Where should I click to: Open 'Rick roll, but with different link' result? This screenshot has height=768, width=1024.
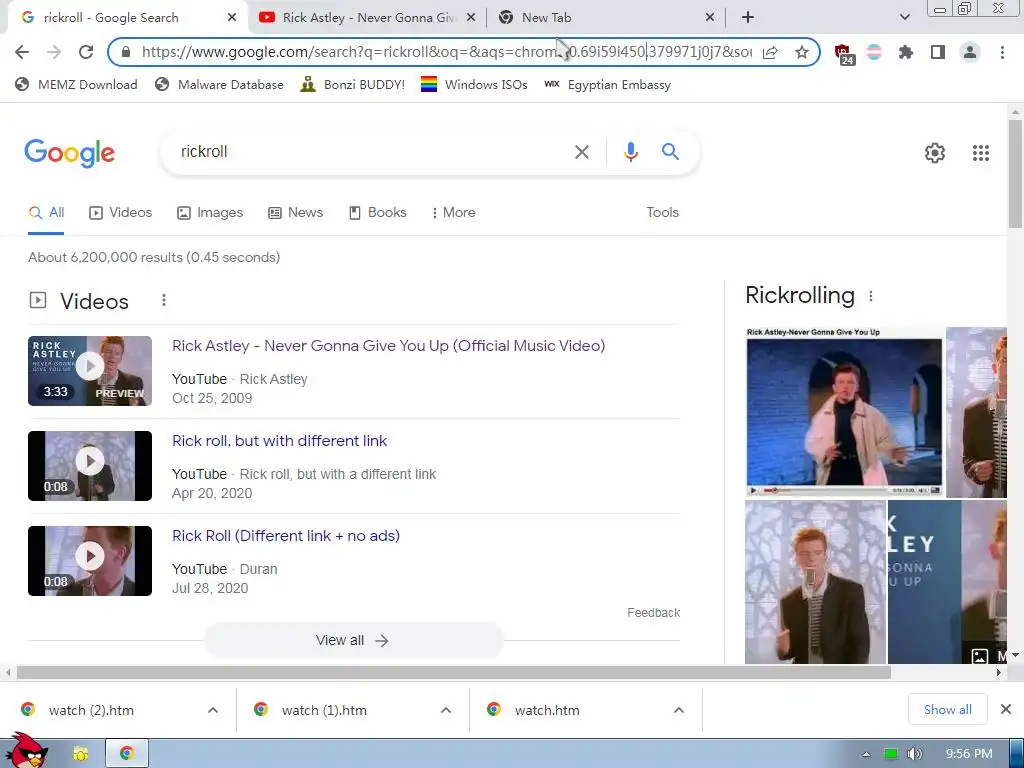tap(280, 441)
